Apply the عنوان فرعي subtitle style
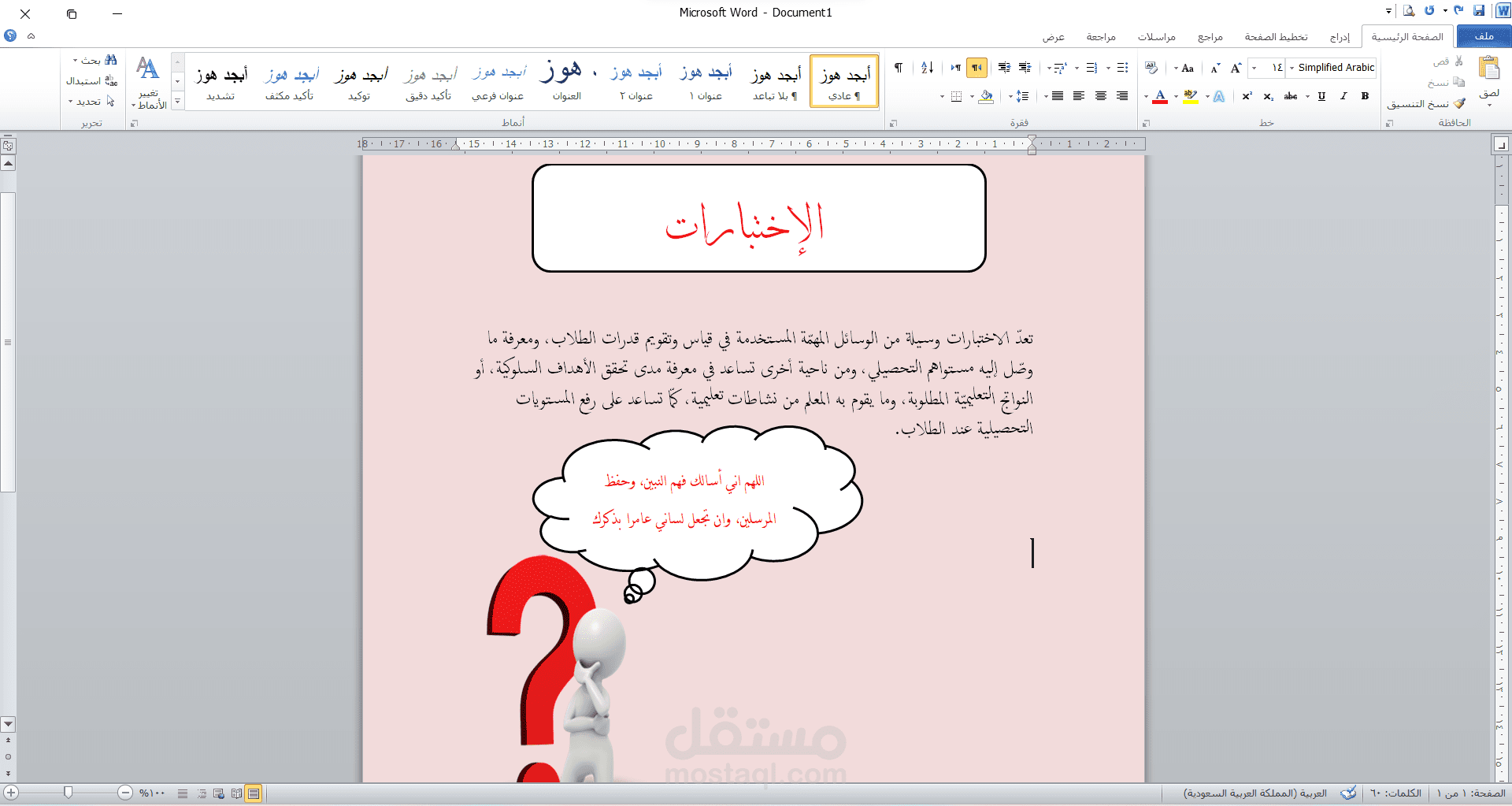The width and height of the screenshot is (1512, 806). (498, 81)
